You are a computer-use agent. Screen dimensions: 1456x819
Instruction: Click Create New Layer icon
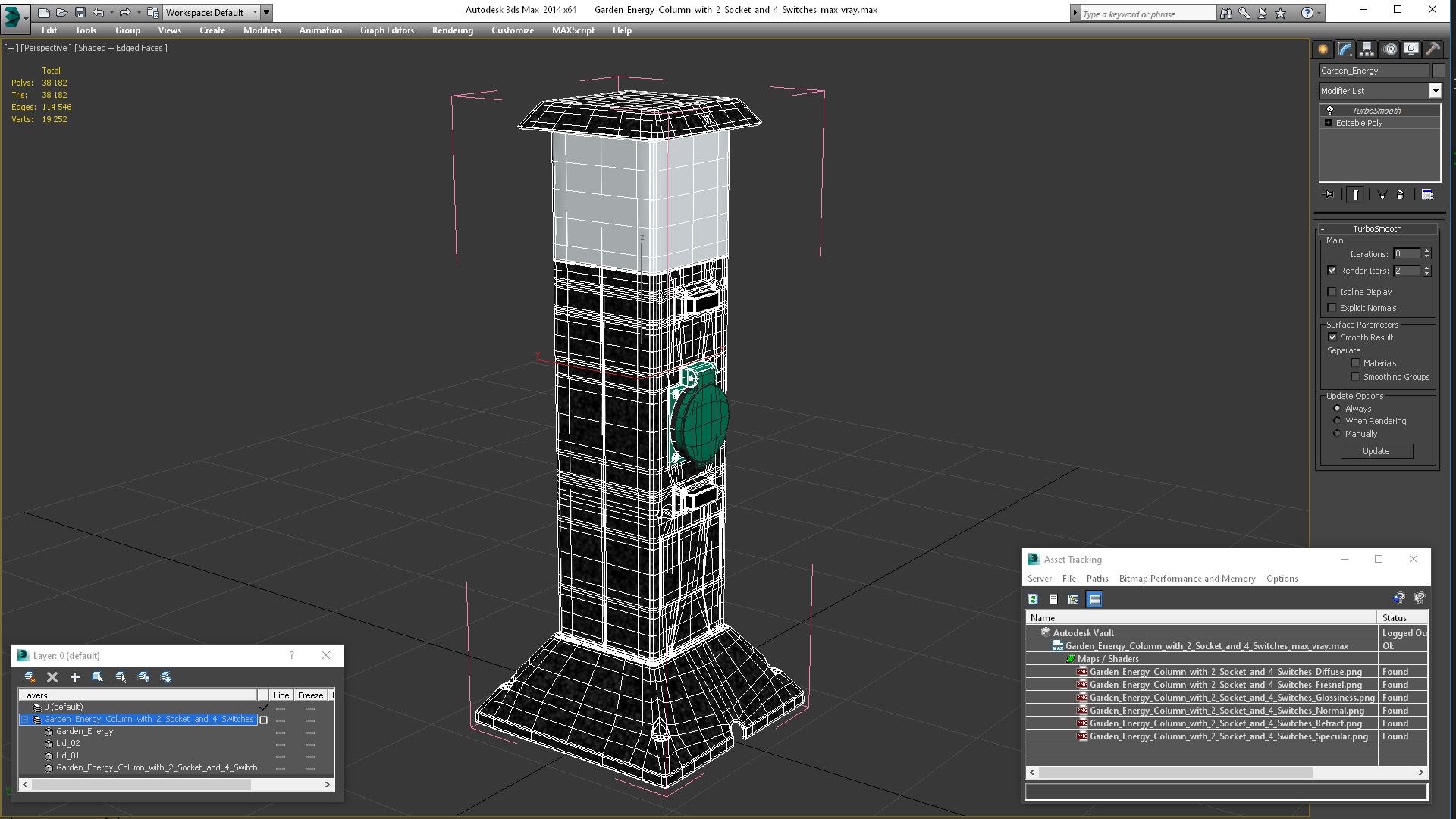point(29,677)
